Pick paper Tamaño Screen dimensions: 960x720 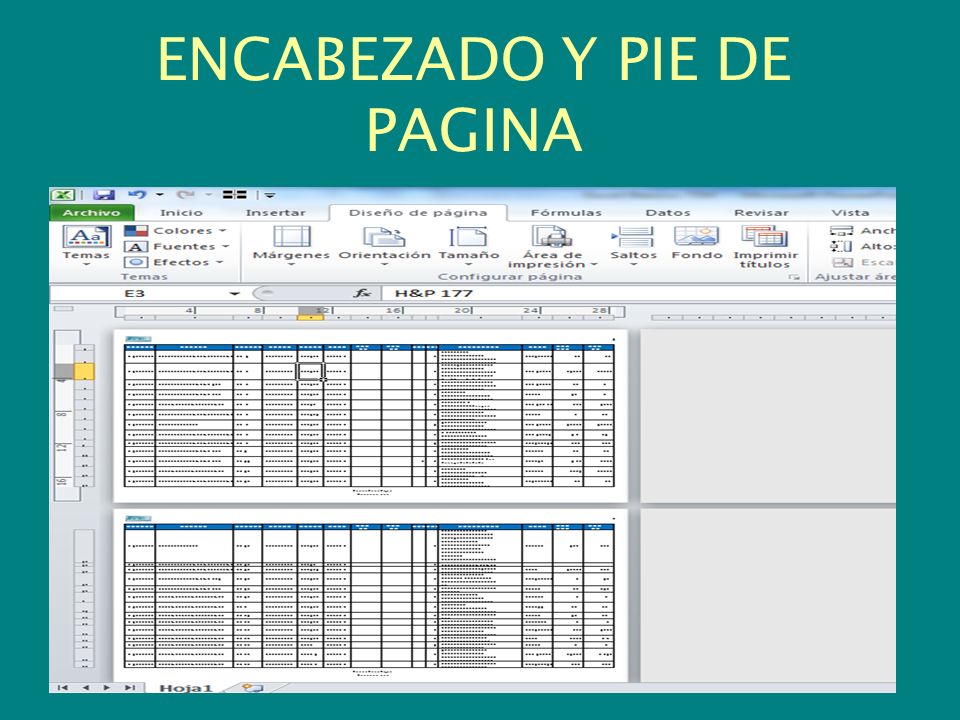(x=469, y=246)
